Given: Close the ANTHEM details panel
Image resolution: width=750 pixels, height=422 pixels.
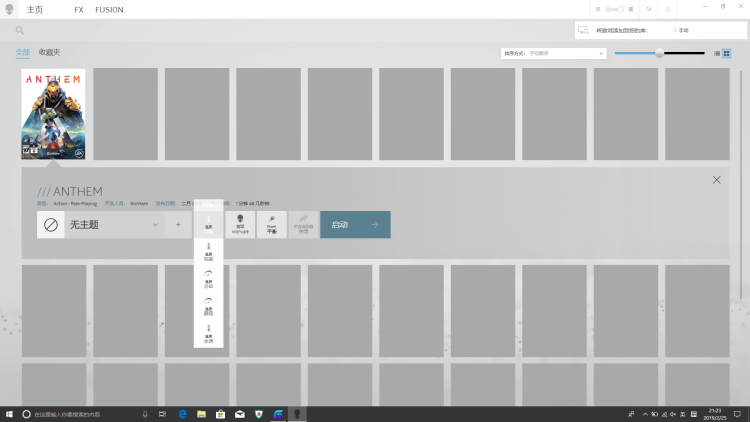Looking at the screenshot, I should 717,180.
